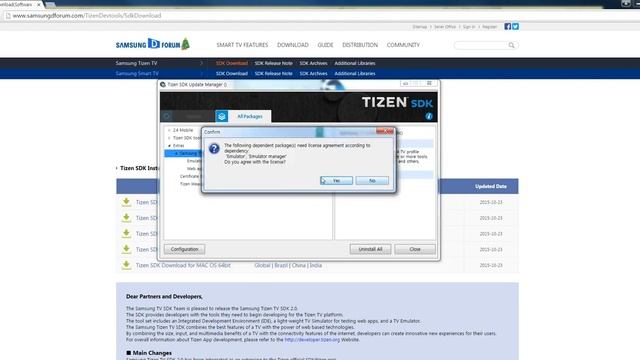Click the China link for MAC OS 64bit
Viewport: 640px width, 360px height.
click(299, 265)
